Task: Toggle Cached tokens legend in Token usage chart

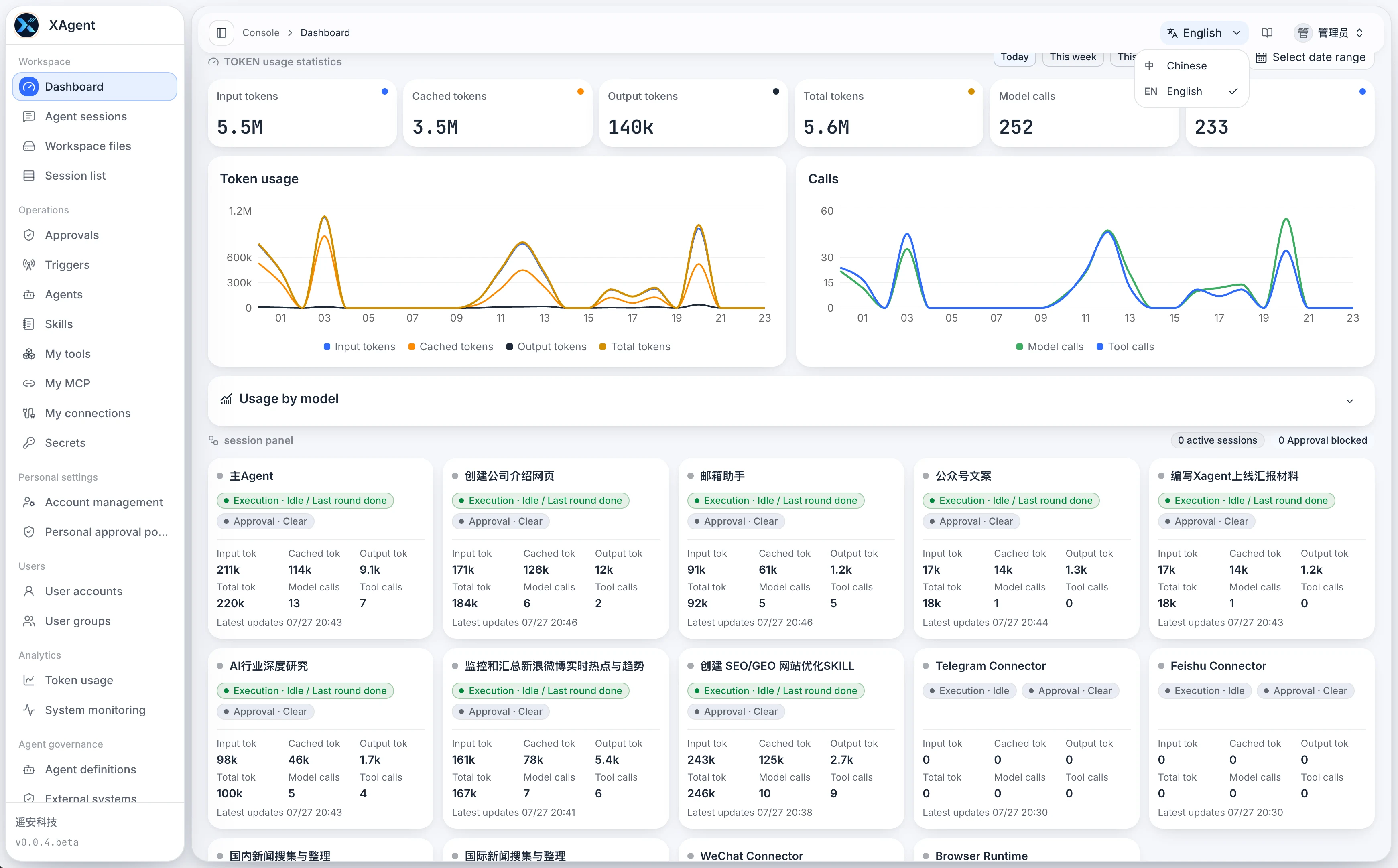Action: click(451, 347)
